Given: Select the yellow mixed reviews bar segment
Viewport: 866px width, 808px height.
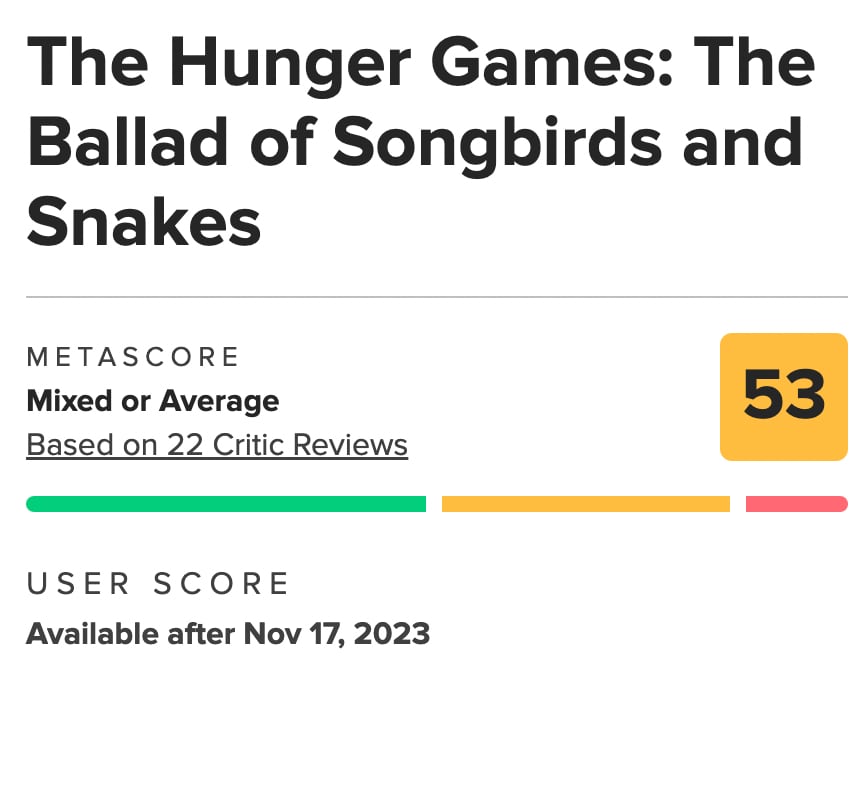Looking at the screenshot, I should (x=585, y=503).
